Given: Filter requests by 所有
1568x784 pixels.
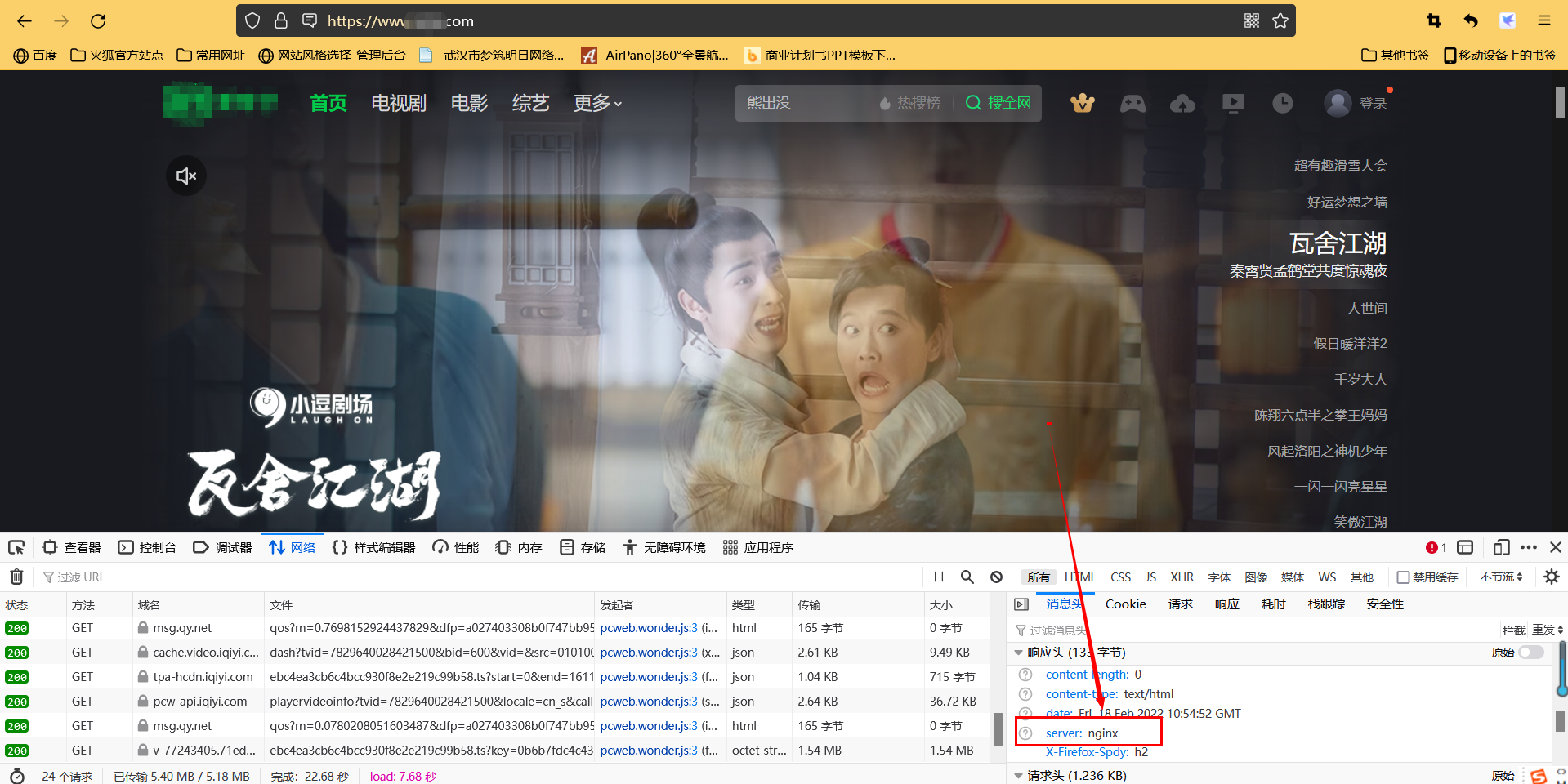Looking at the screenshot, I should coord(1039,577).
